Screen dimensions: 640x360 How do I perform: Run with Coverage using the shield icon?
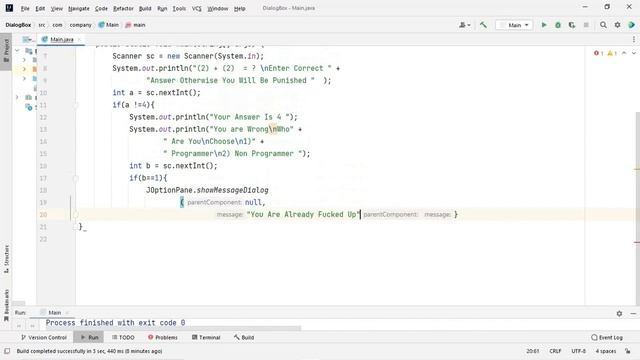click(572, 25)
